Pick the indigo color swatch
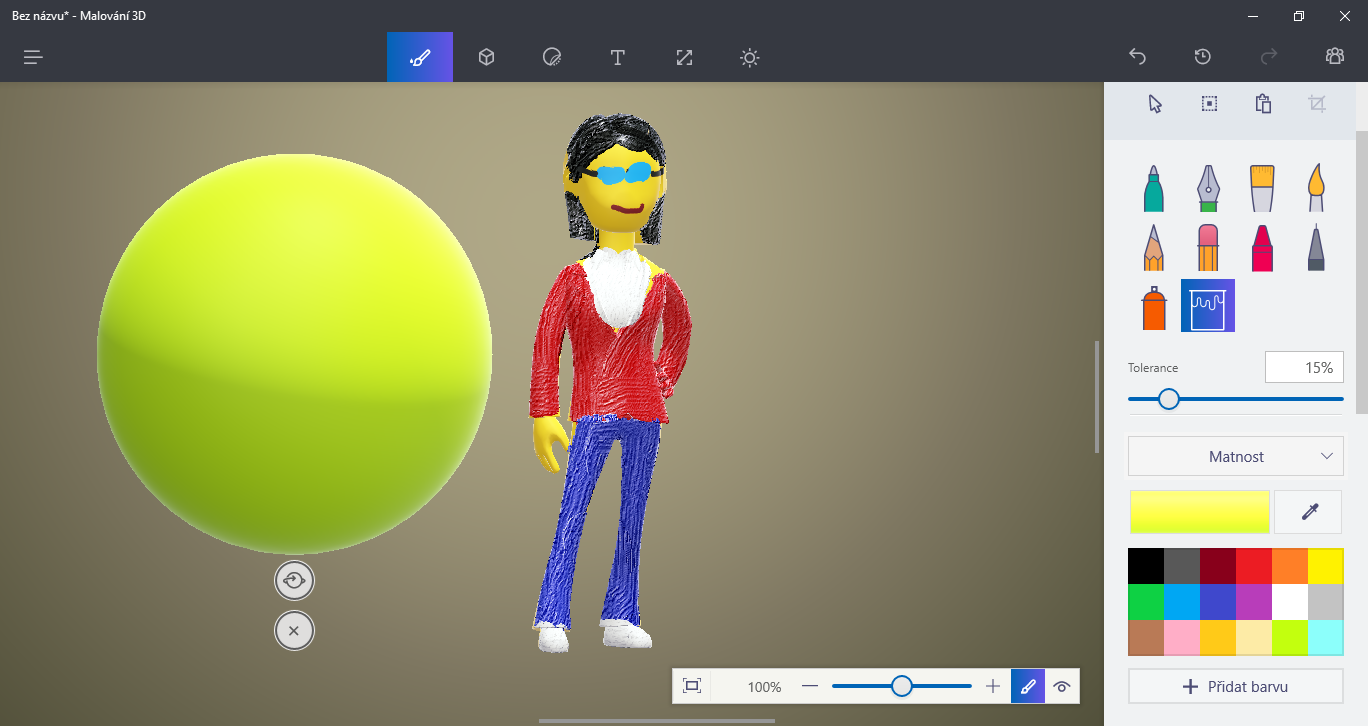The width and height of the screenshot is (1368, 726). click(1218, 602)
